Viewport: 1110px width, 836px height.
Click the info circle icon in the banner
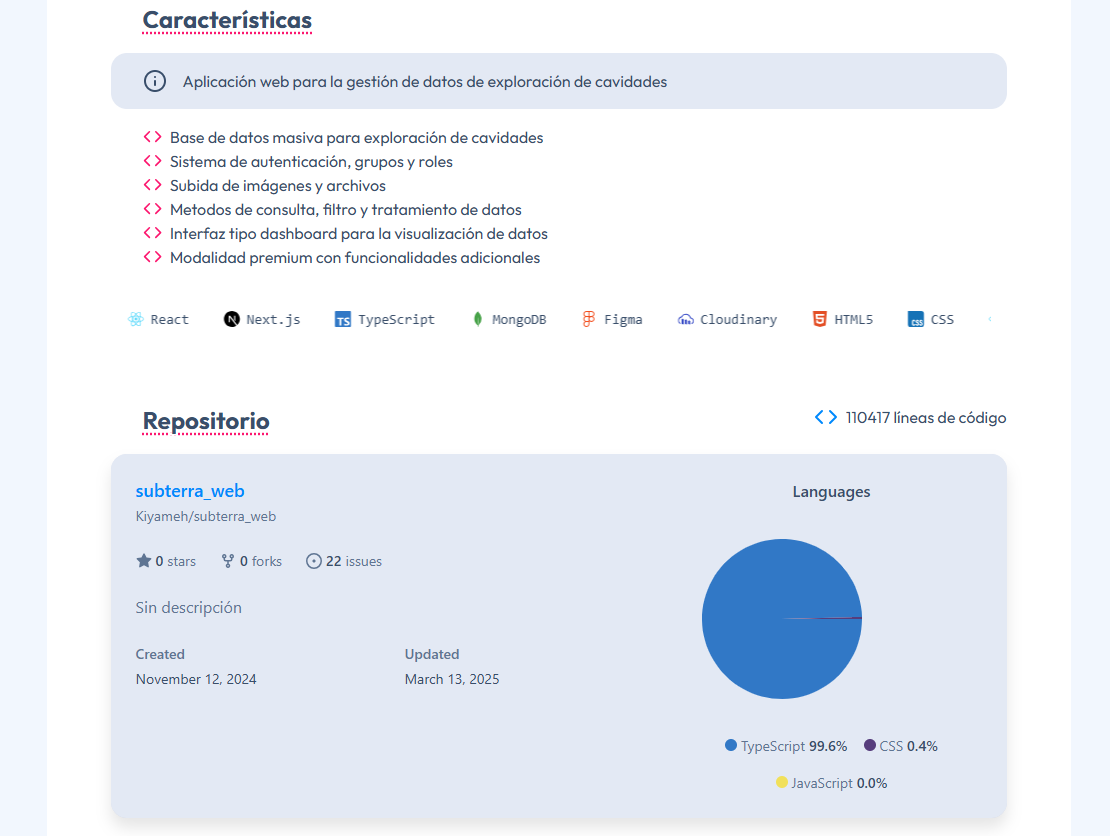point(155,81)
